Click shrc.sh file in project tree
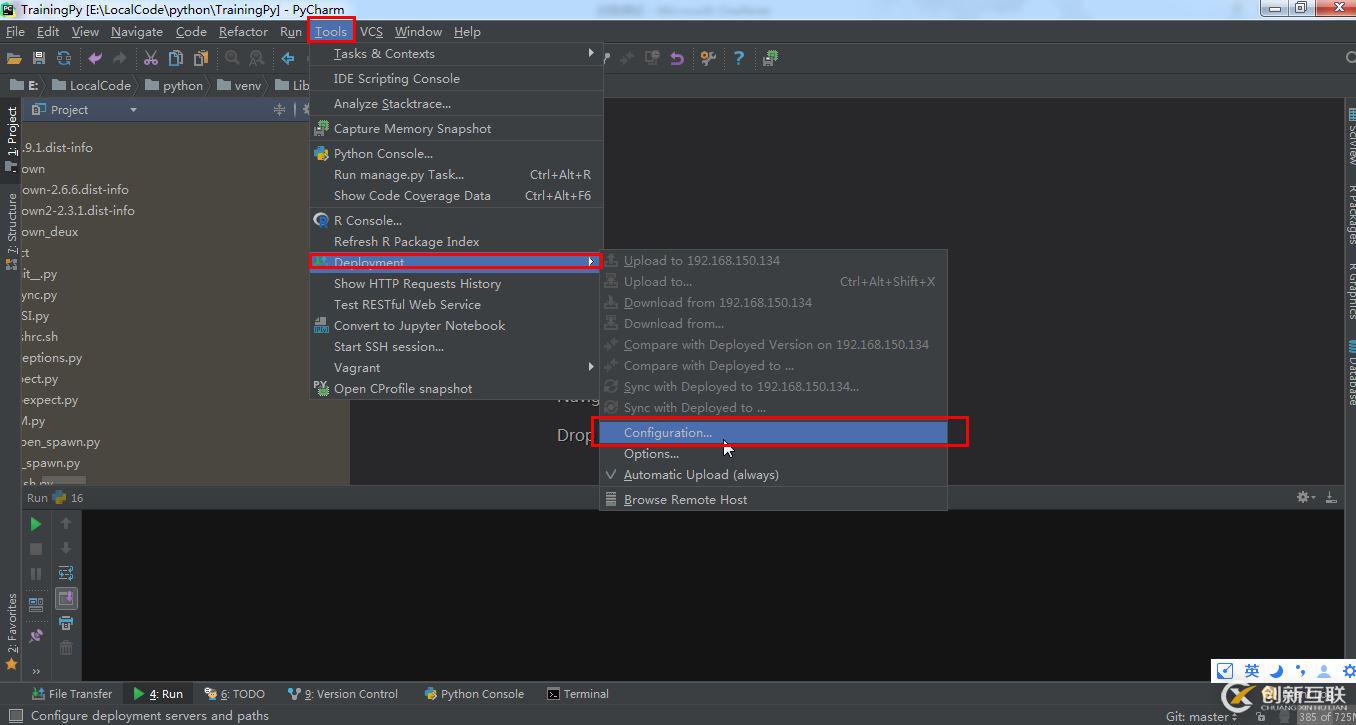1356x725 pixels. pyautogui.click(x=40, y=337)
